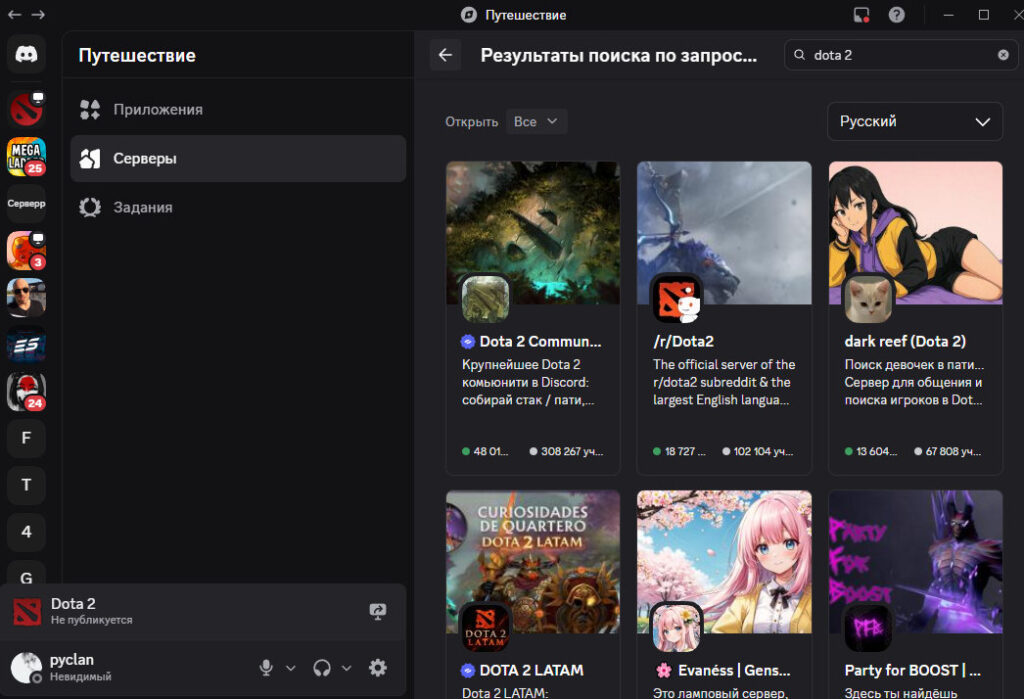Open the 4 server in sidebar
The height and width of the screenshot is (699, 1024).
click(26, 532)
